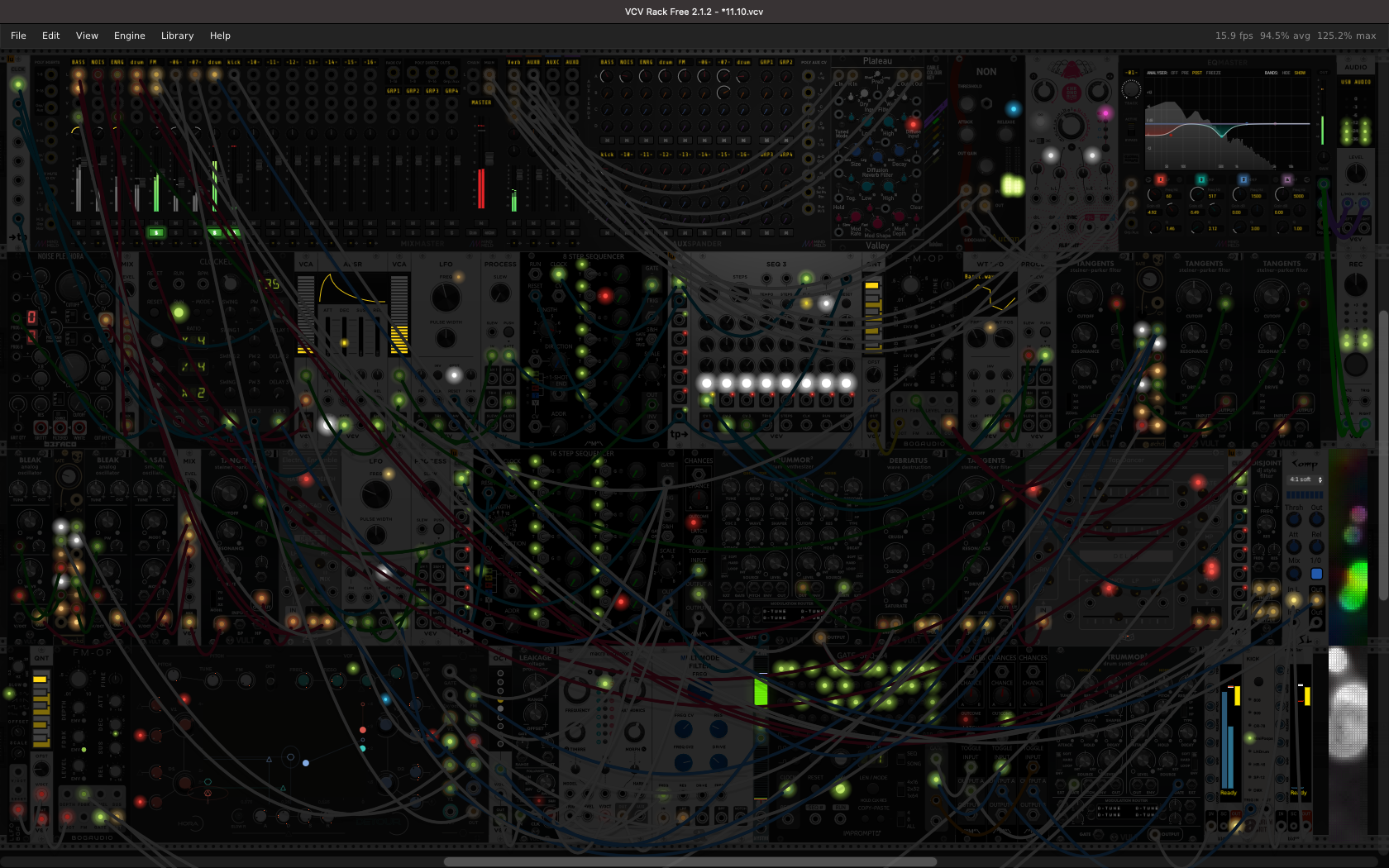The height and width of the screenshot is (868, 1389).
Task: Click the Disjoint filter FREQ knob
Action: coord(1266,496)
